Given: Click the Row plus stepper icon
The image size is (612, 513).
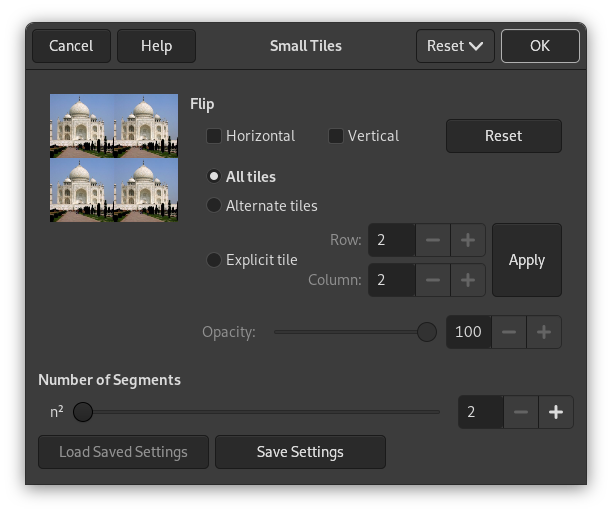Looking at the screenshot, I should (x=467, y=240).
